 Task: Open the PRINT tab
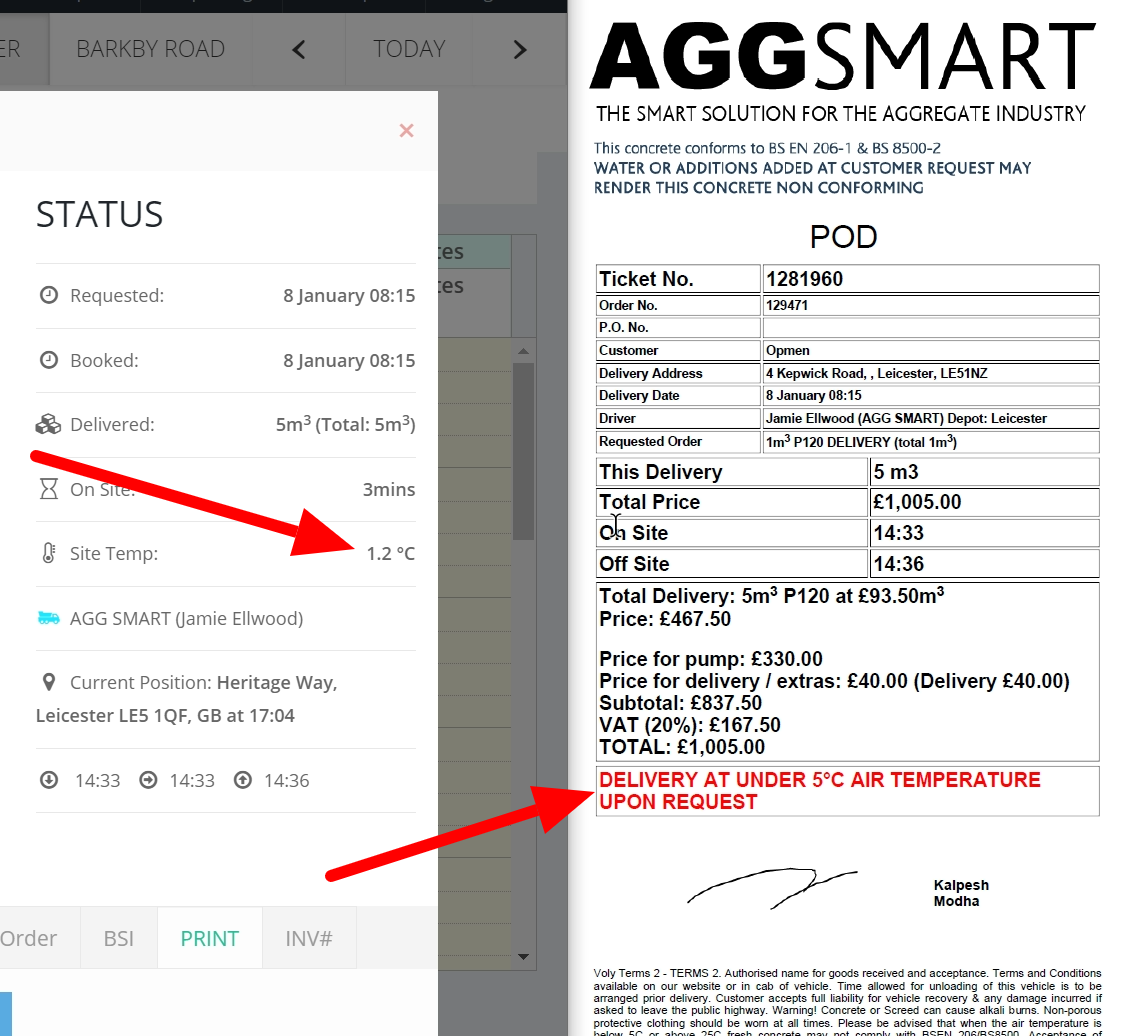coord(210,938)
